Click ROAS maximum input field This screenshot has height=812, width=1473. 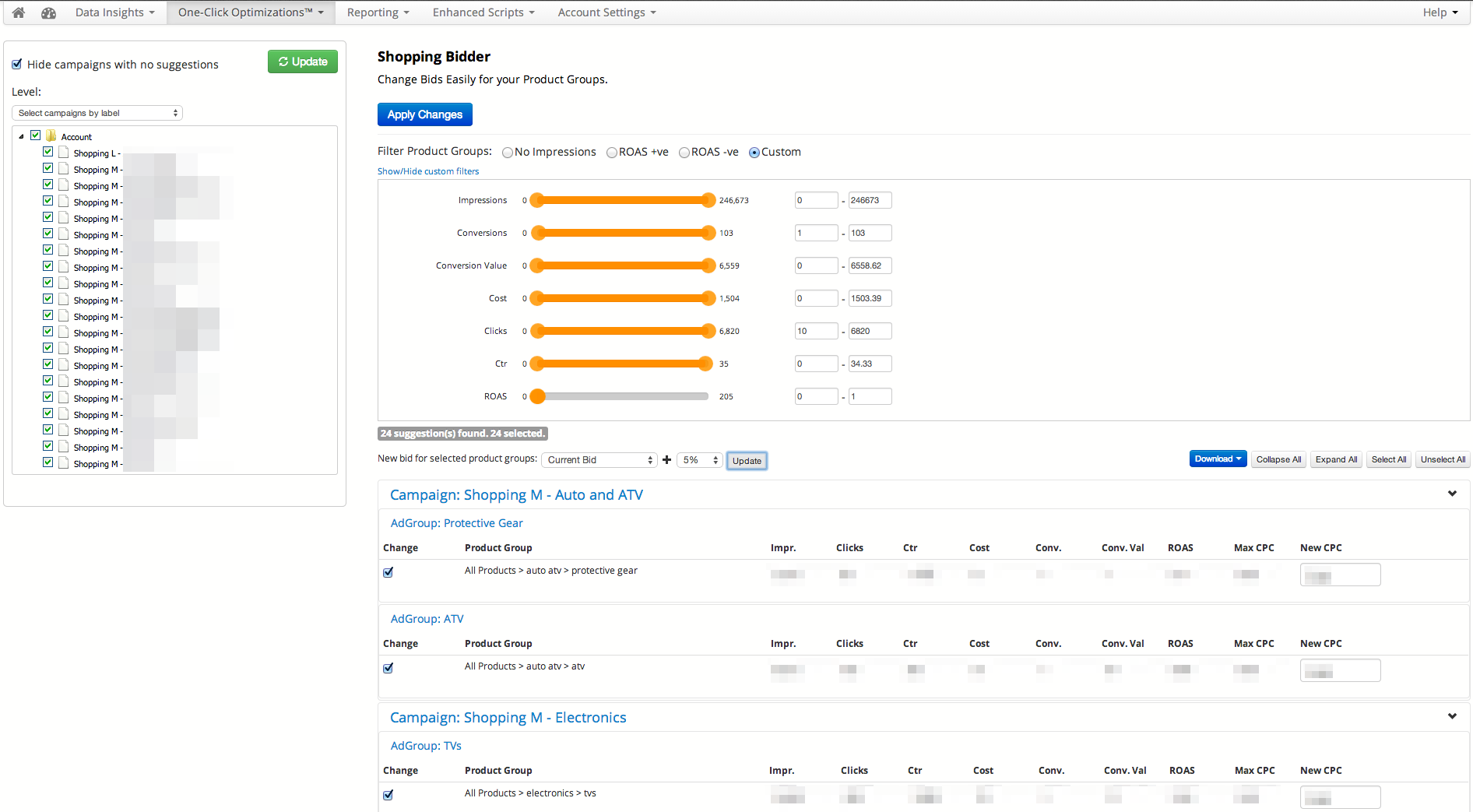click(870, 396)
